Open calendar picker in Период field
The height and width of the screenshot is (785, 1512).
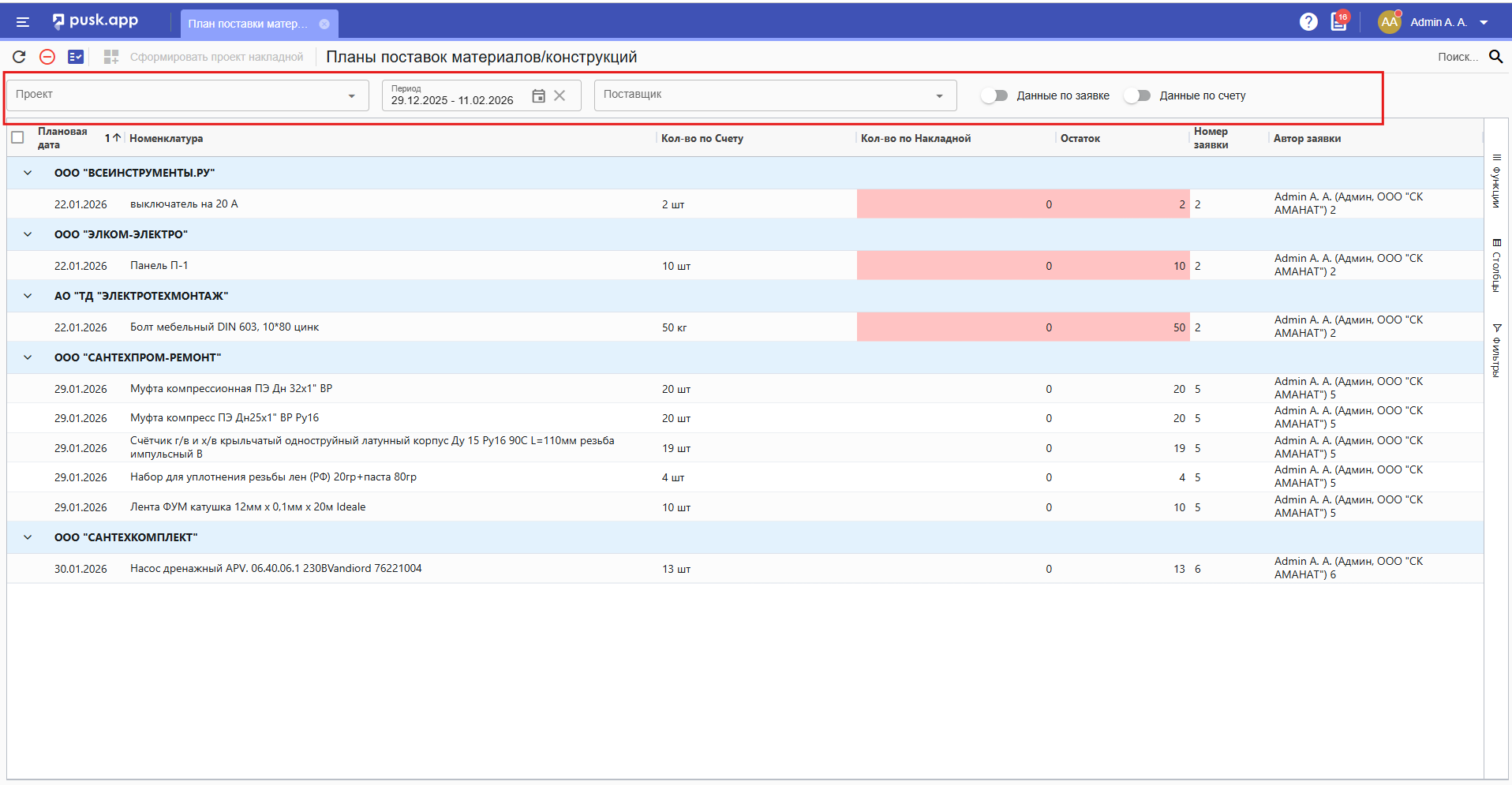[x=538, y=95]
